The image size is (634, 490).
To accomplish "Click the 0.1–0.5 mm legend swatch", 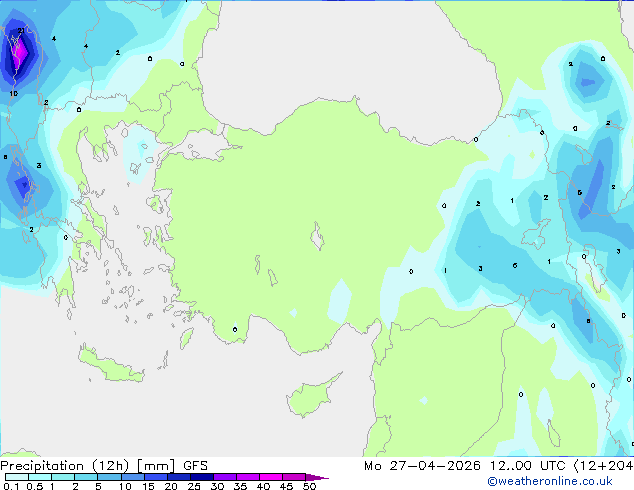I will click(x=17, y=477).
